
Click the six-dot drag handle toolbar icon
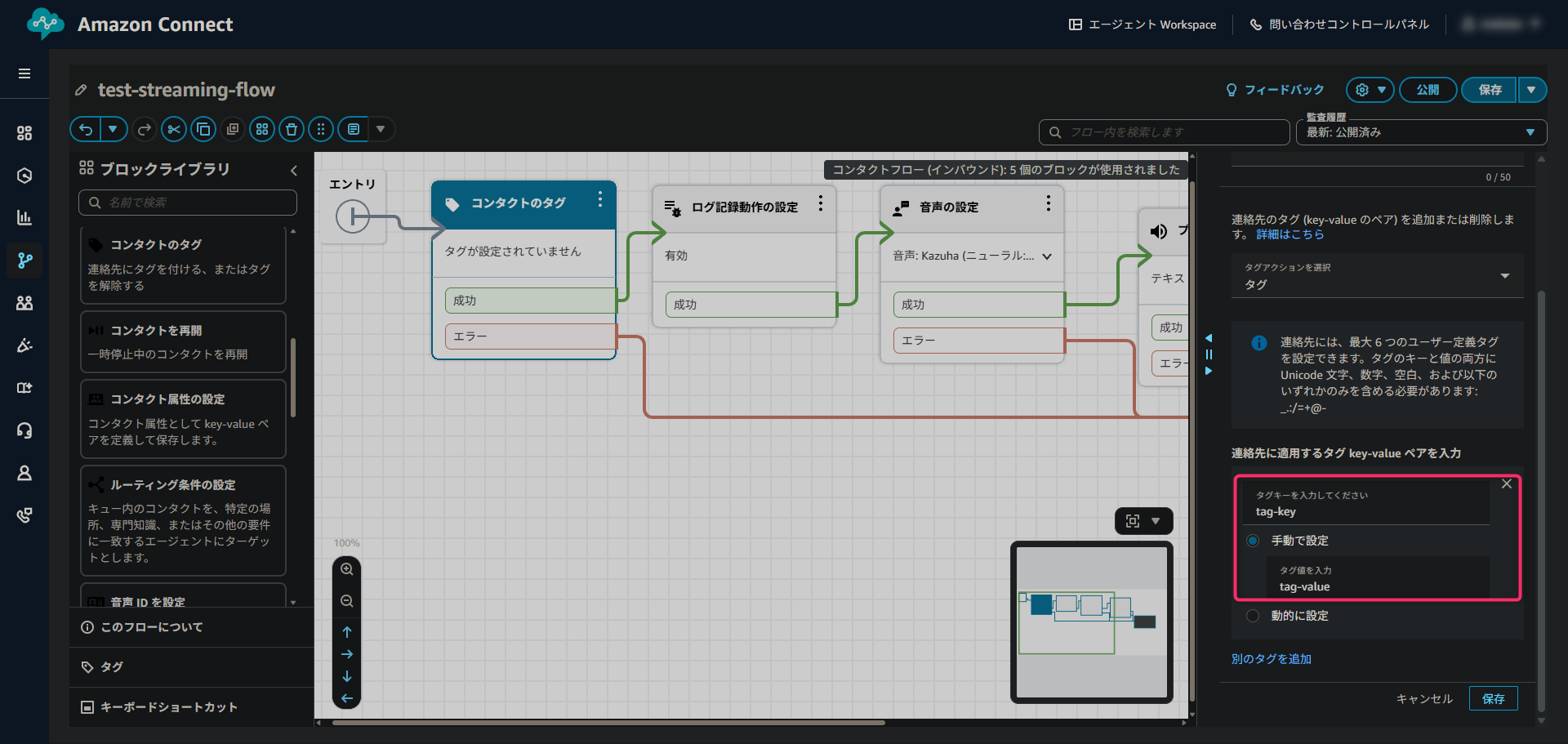click(321, 129)
